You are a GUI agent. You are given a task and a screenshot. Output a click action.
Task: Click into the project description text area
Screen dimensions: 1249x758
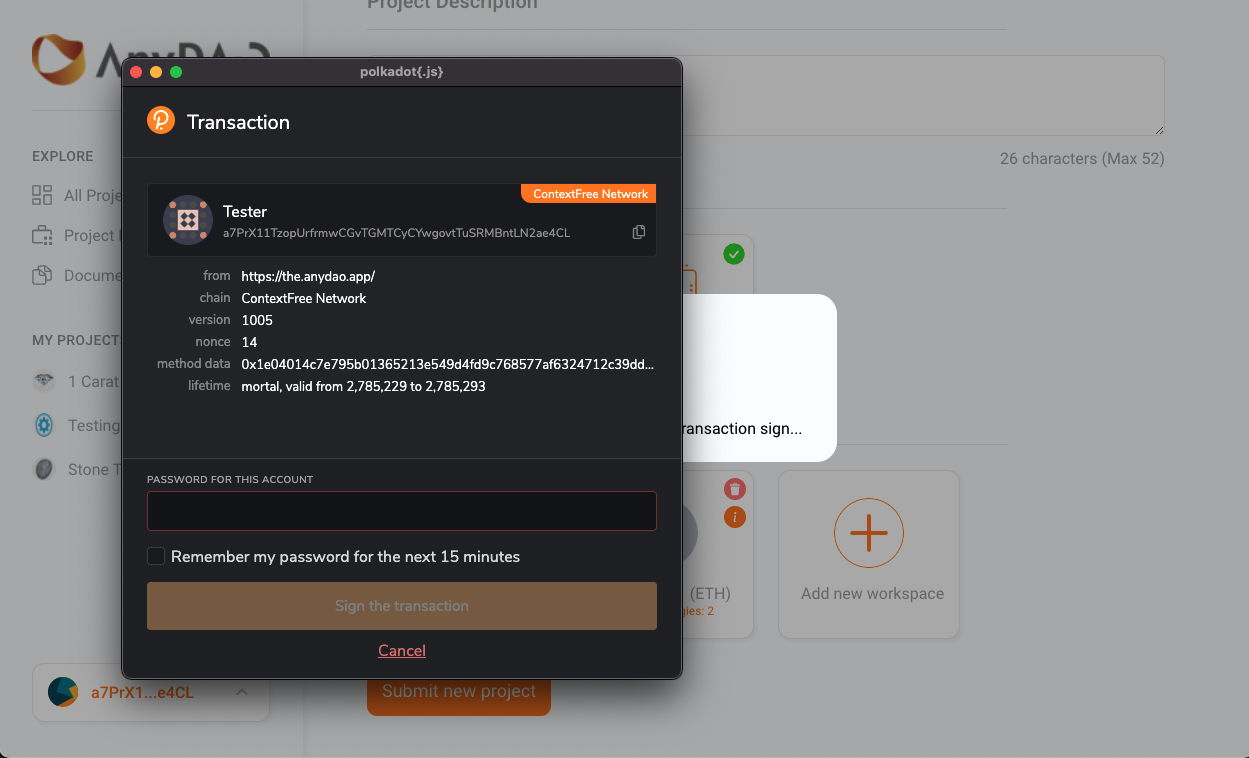pos(924,95)
